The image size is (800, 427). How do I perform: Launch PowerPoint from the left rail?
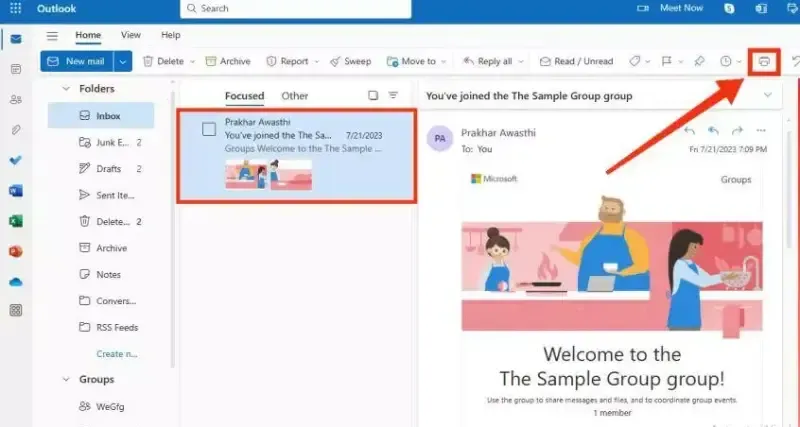point(16,252)
